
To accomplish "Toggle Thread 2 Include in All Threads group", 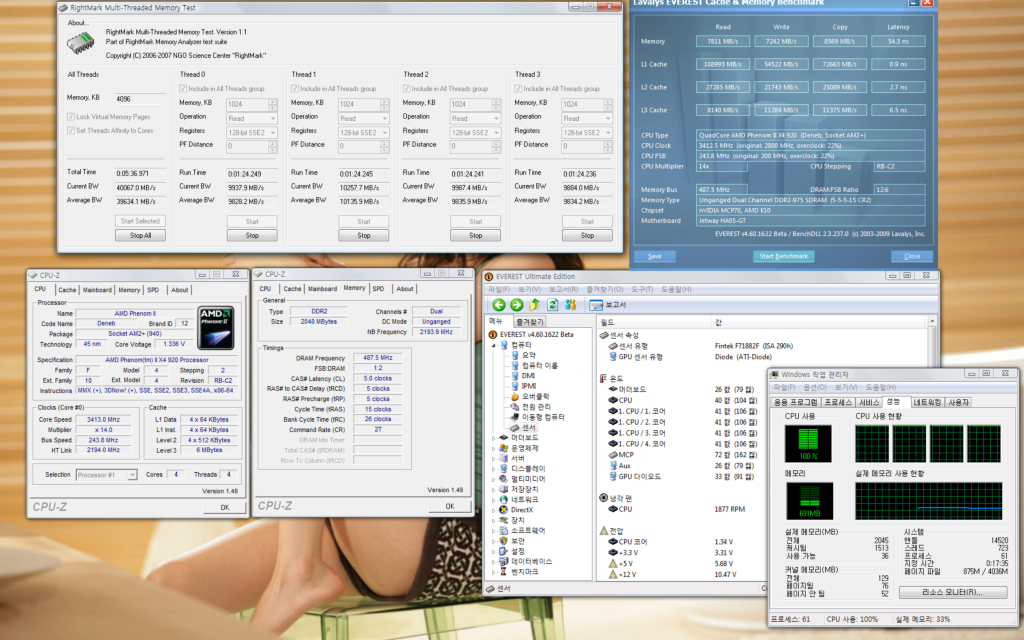I will tap(407, 89).
